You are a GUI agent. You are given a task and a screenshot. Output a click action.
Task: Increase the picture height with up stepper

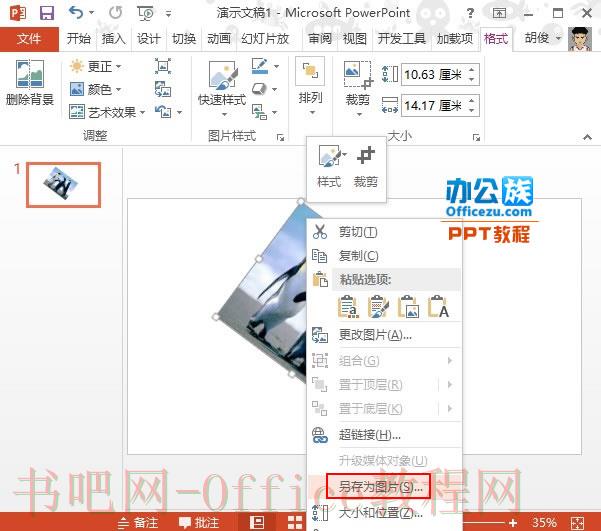(472, 69)
